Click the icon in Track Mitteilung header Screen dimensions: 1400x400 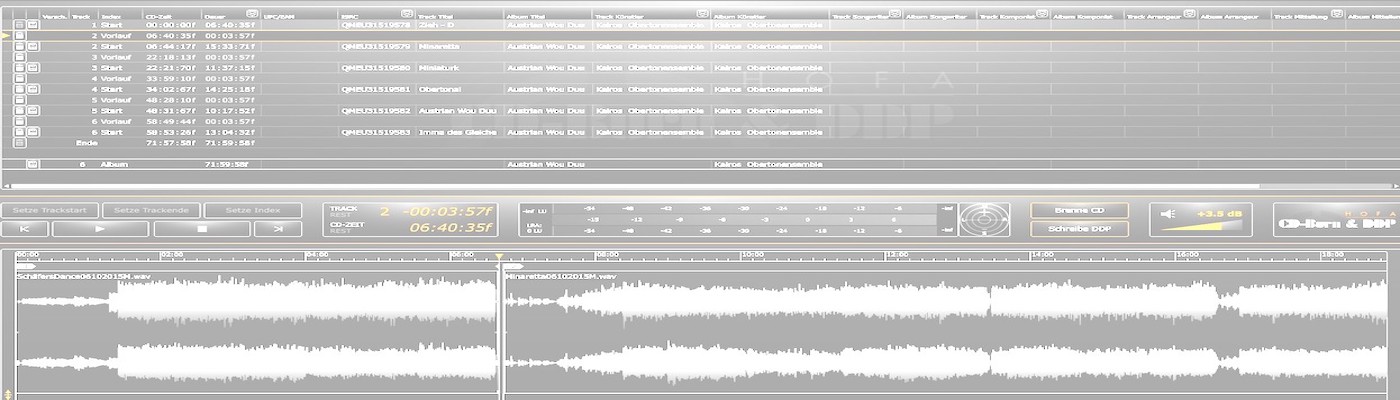[x=1335, y=15]
